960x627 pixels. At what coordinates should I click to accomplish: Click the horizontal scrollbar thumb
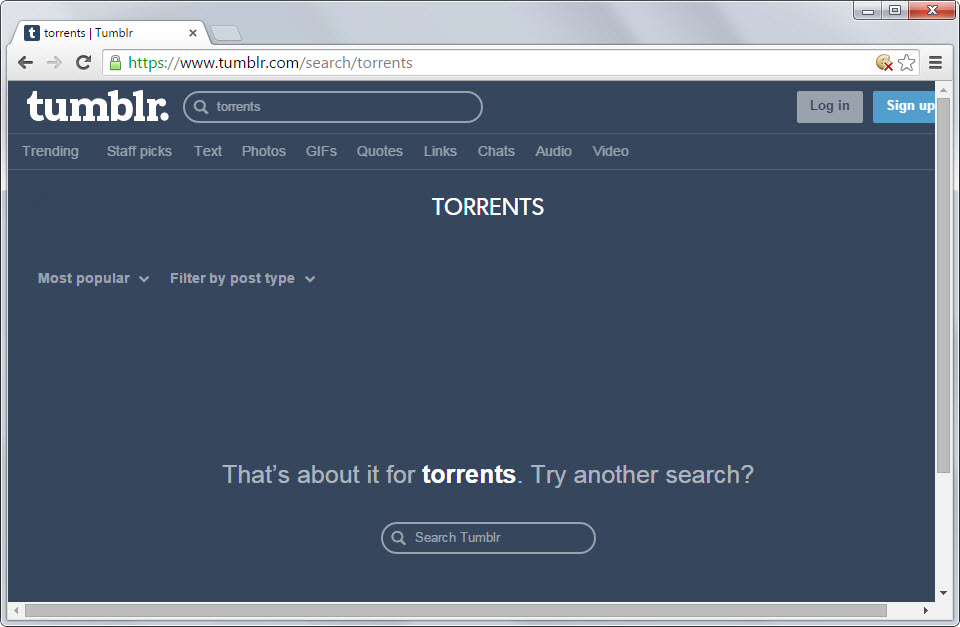[456, 610]
